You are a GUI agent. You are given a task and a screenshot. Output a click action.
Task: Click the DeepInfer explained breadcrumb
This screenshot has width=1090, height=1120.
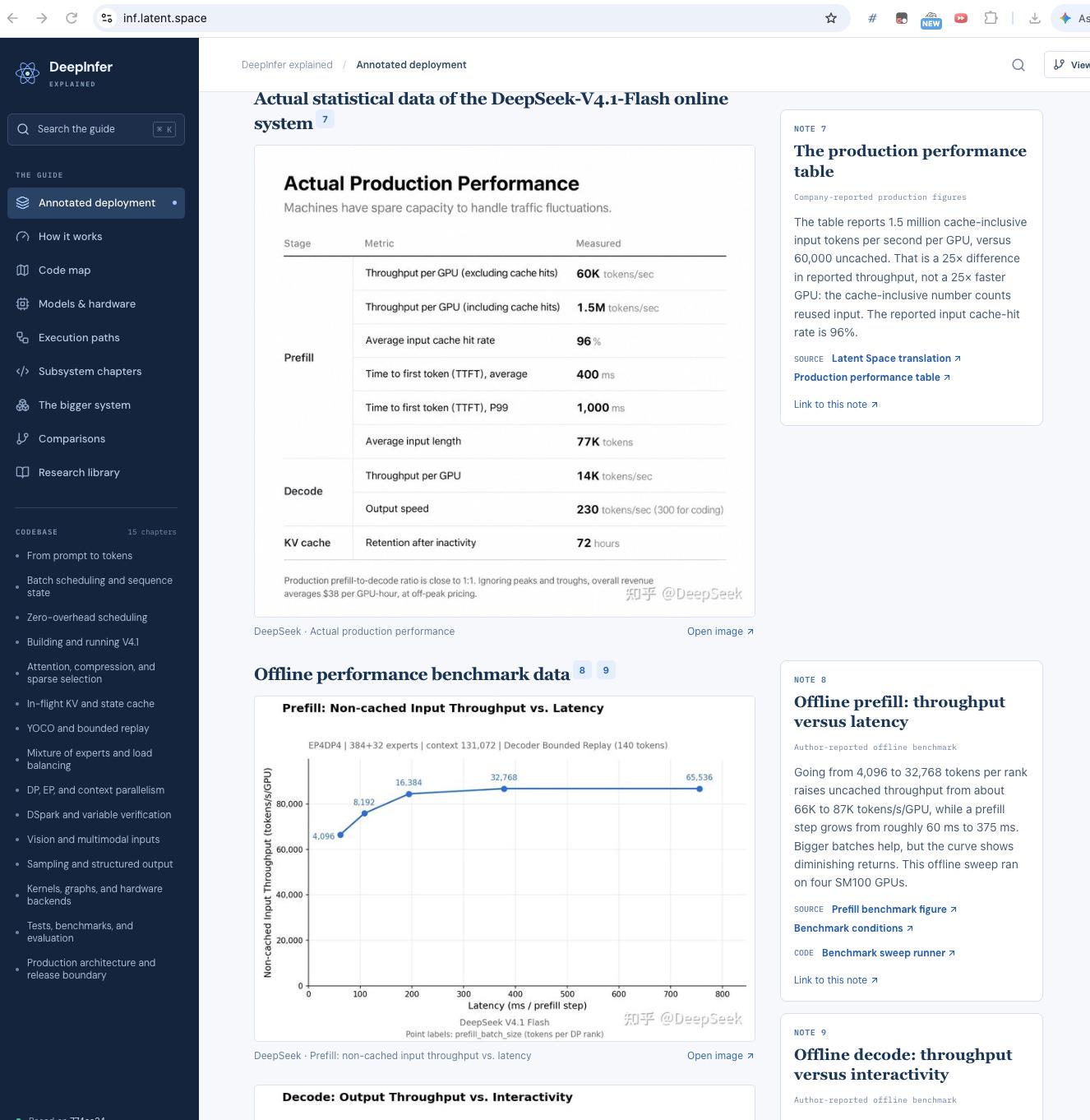tap(287, 65)
